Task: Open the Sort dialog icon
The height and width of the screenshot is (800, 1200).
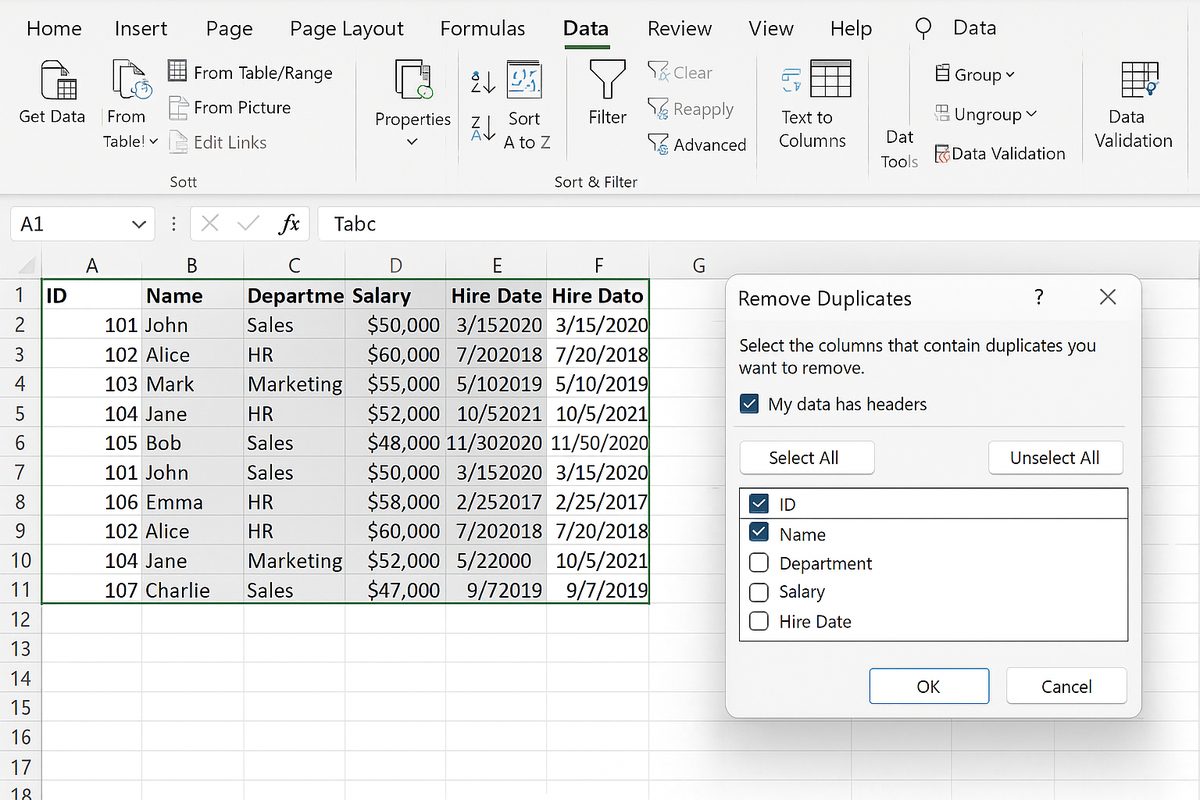Action: pos(525,79)
